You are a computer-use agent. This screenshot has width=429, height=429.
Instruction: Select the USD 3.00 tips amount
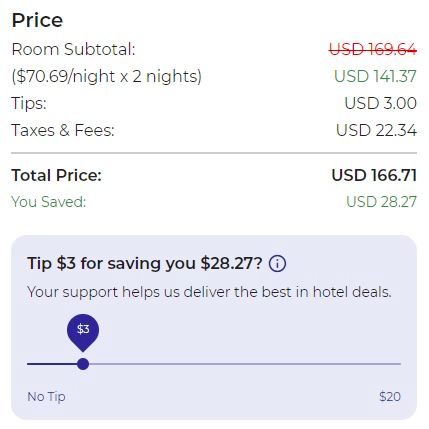click(x=381, y=103)
